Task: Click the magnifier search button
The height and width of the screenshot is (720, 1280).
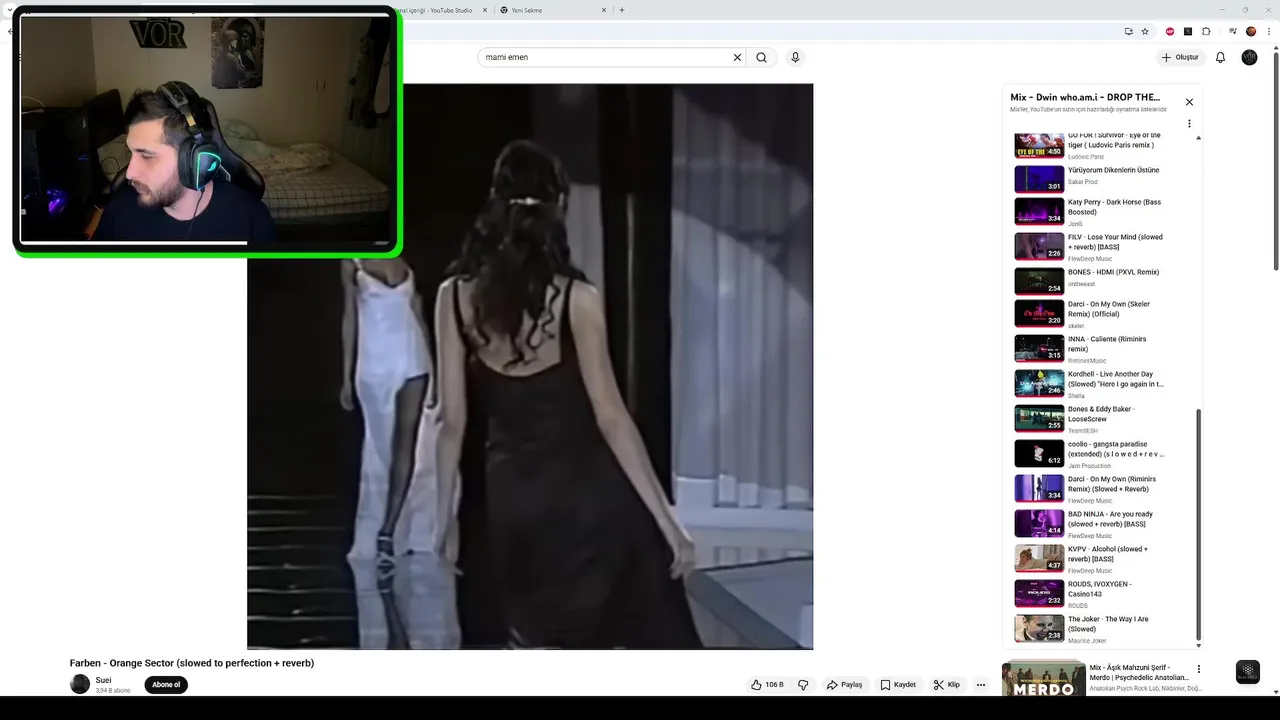Action: 761,57
